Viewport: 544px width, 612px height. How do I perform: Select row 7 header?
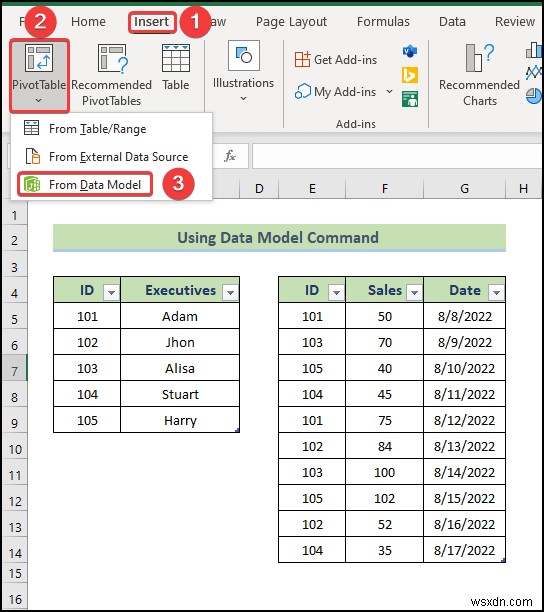point(15,368)
